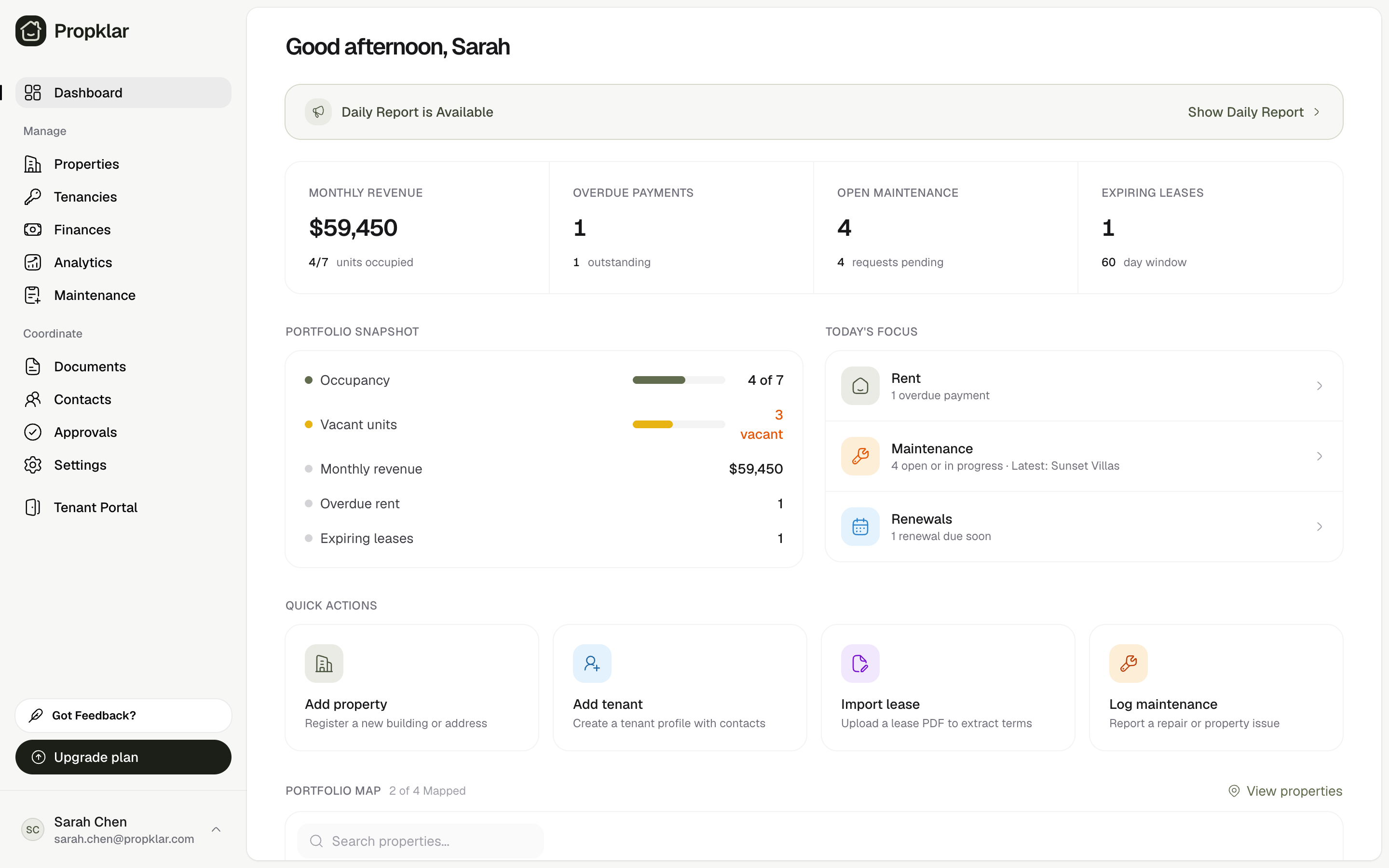Go to Properties in the sidebar
The height and width of the screenshot is (868, 1389).
pyautogui.click(x=123, y=164)
